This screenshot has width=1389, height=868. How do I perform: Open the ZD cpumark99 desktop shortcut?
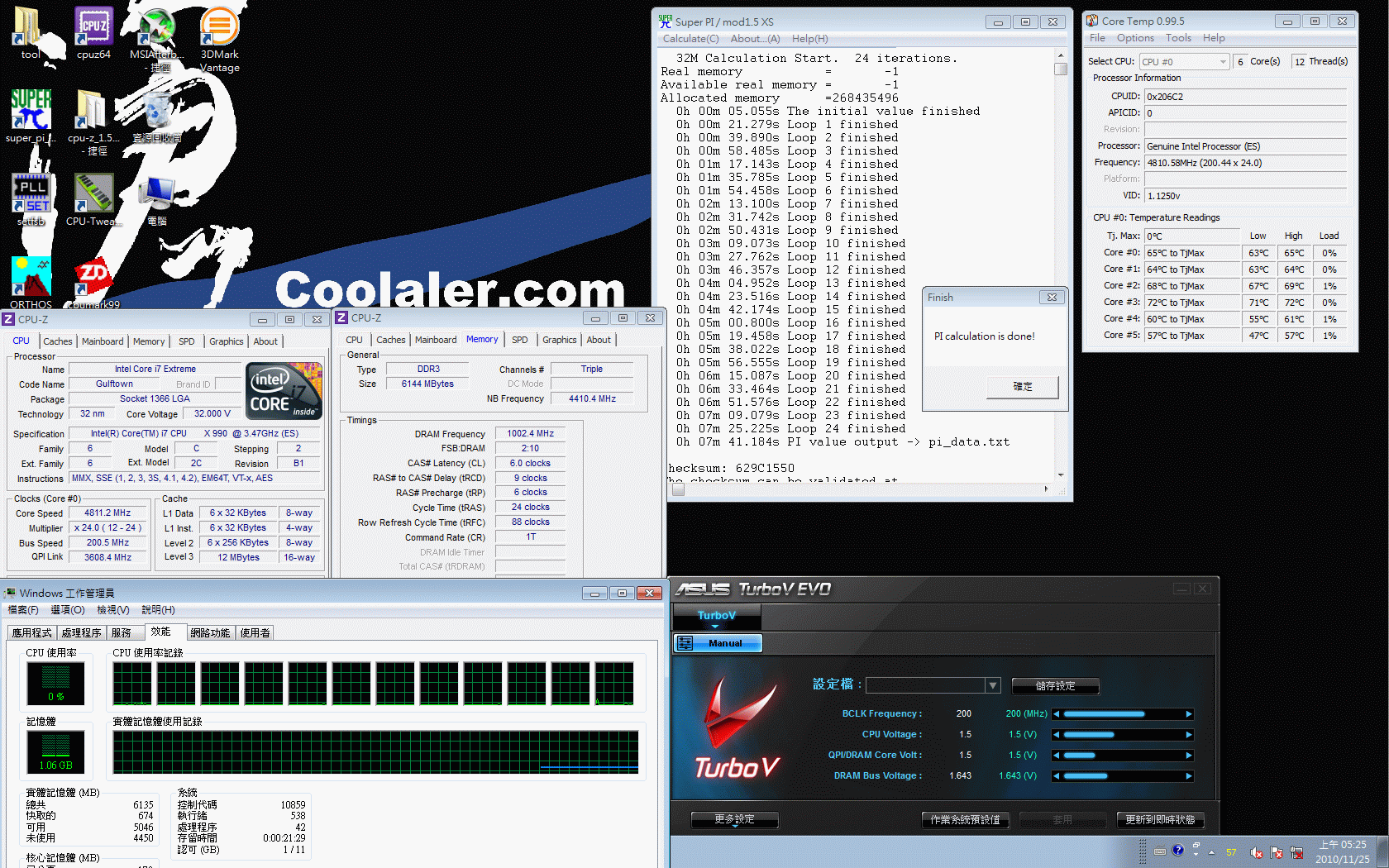point(93,282)
